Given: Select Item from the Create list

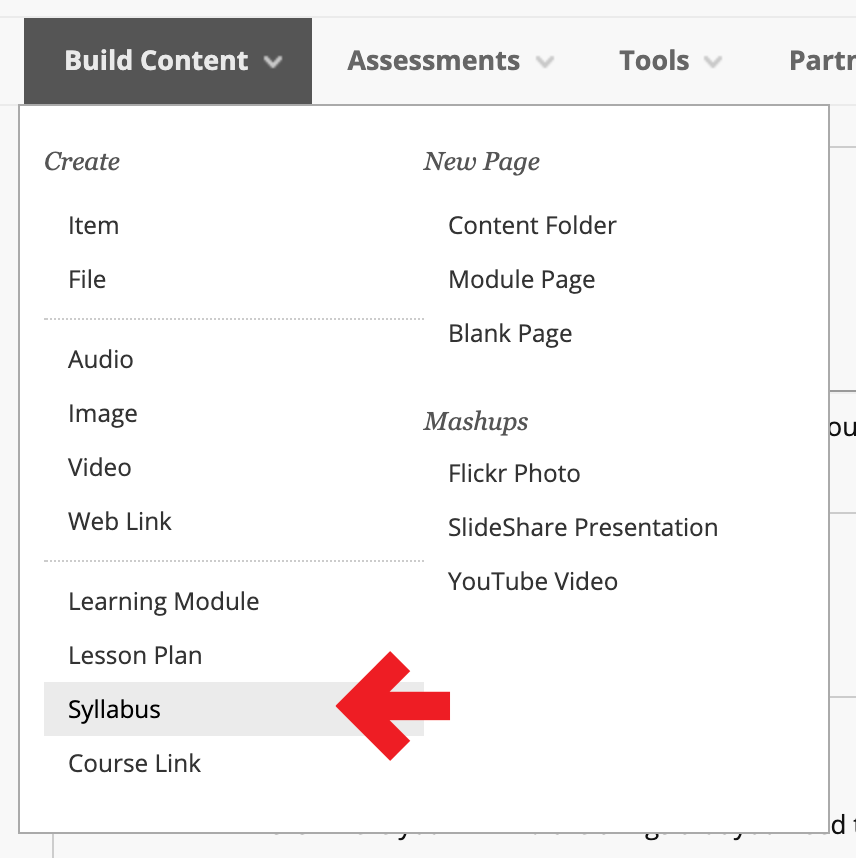Looking at the screenshot, I should pyautogui.click(x=93, y=226).
